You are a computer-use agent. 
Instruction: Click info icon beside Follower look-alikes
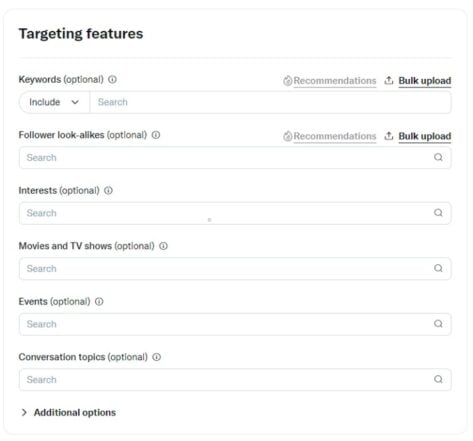(156, 135)
